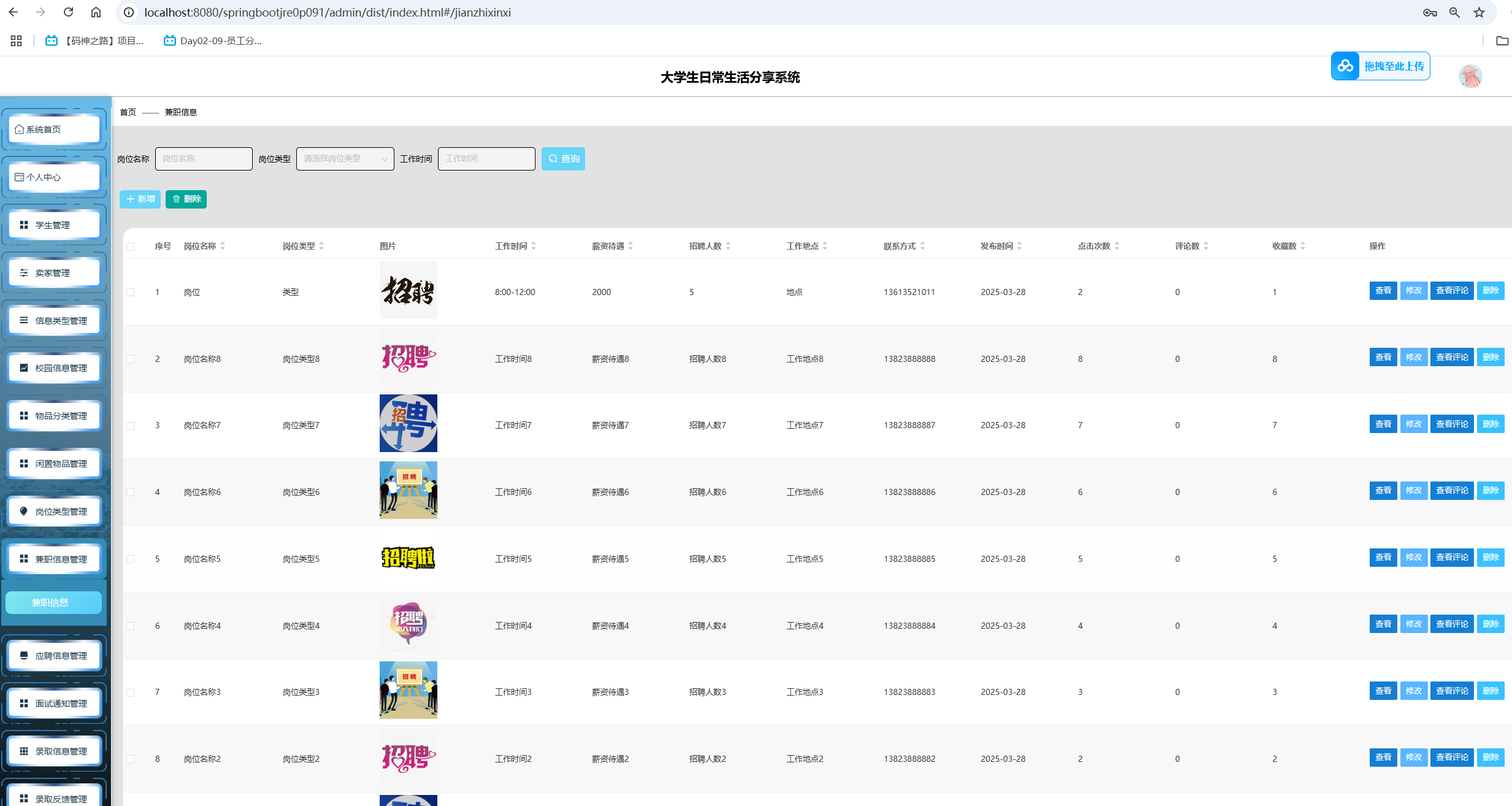1512x806 pixels.
Task: Click the cloud upload icon
Action: point(1345,66)
